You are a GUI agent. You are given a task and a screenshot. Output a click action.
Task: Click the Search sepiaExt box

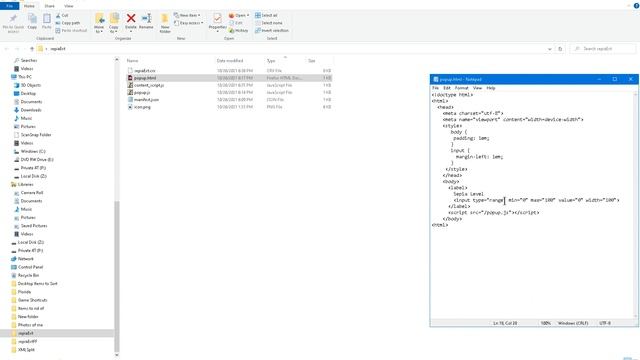tap(602, 49)
